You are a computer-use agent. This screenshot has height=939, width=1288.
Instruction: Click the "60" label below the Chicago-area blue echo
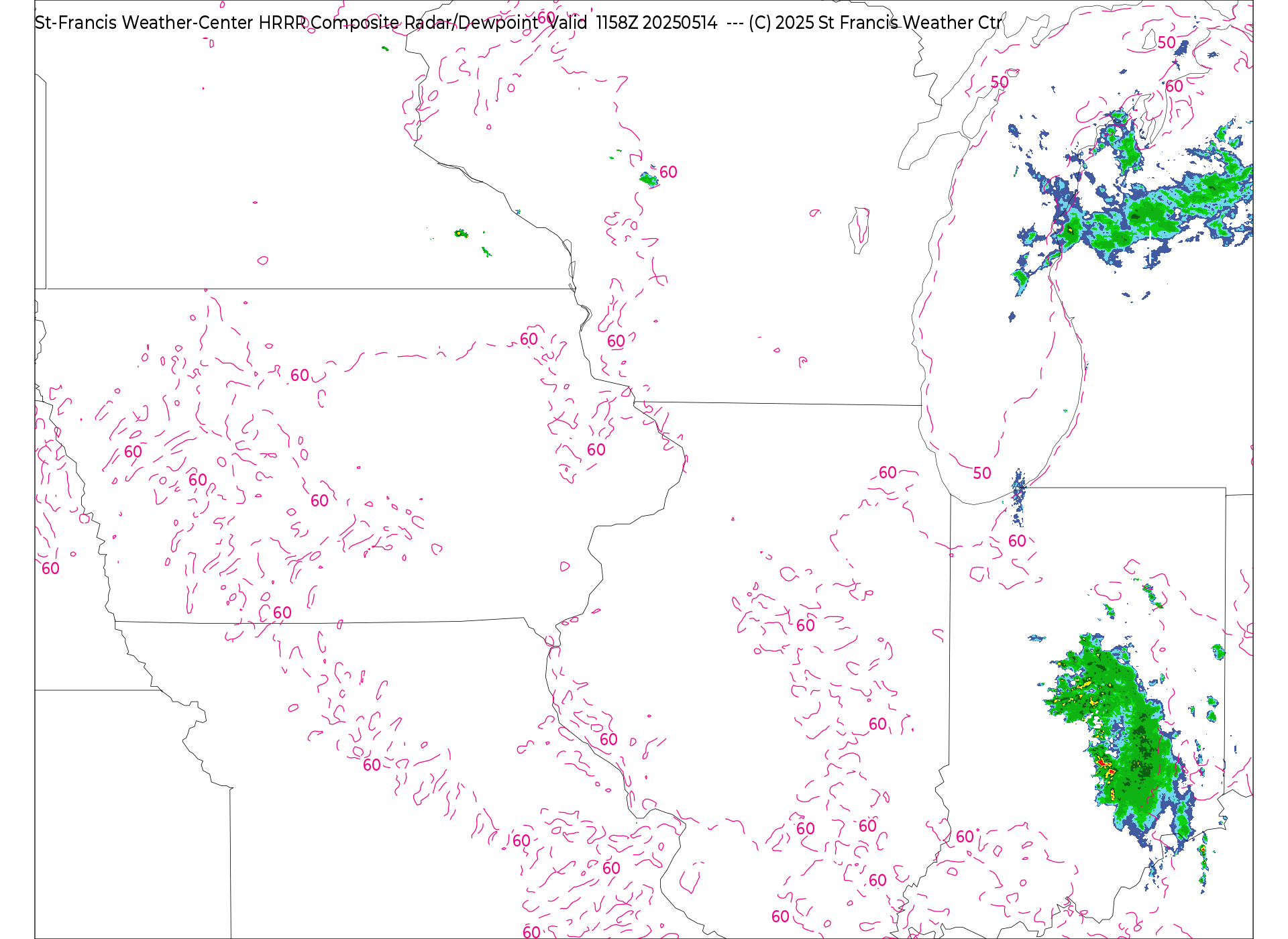(1017, 541)
